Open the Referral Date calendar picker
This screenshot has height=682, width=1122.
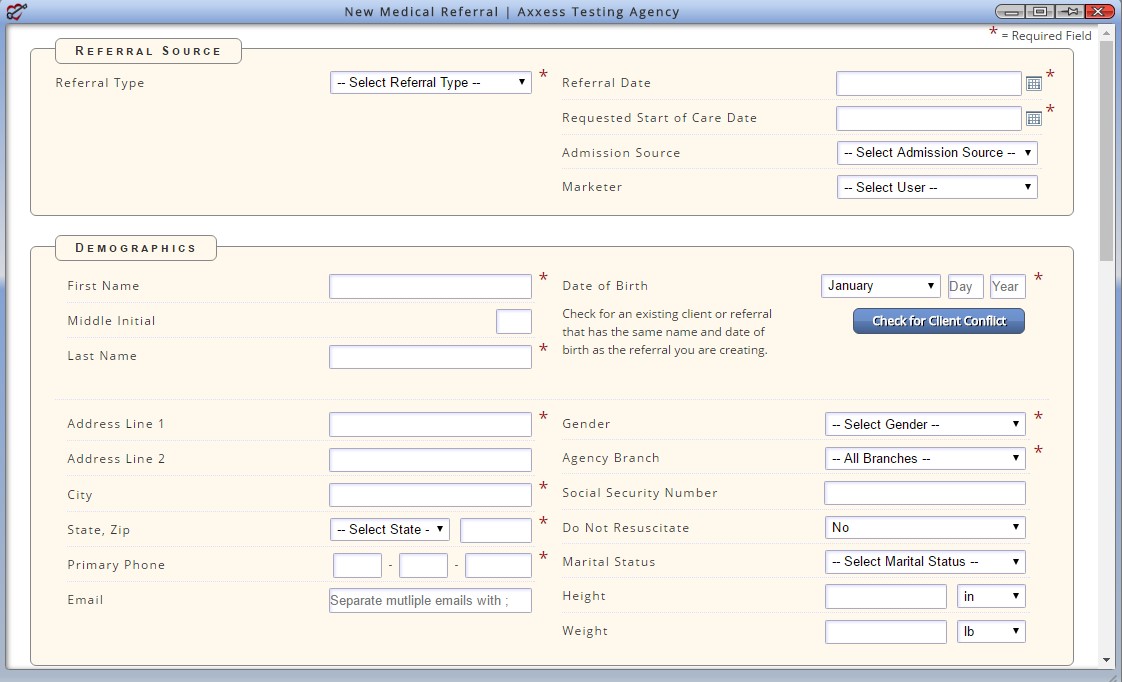pyautogui.click(x=1034, y=83)
